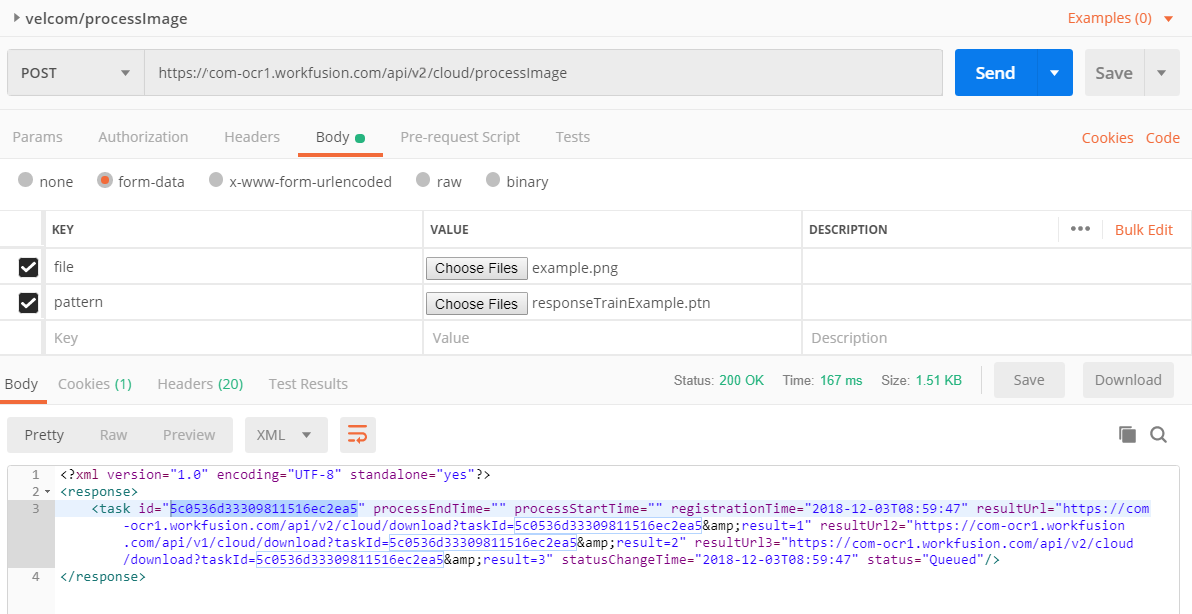The width and height of the screenshot is (1192, 614).
Task: Click the closing </response> tag on line 4
Action: click(x=103, y=577)
